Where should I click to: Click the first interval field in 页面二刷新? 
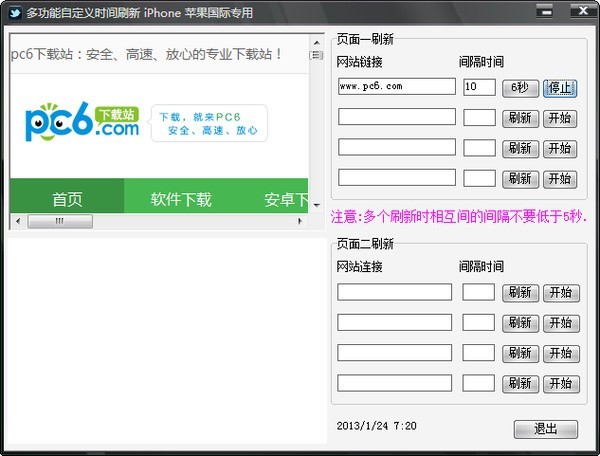(x=479, y=292)
